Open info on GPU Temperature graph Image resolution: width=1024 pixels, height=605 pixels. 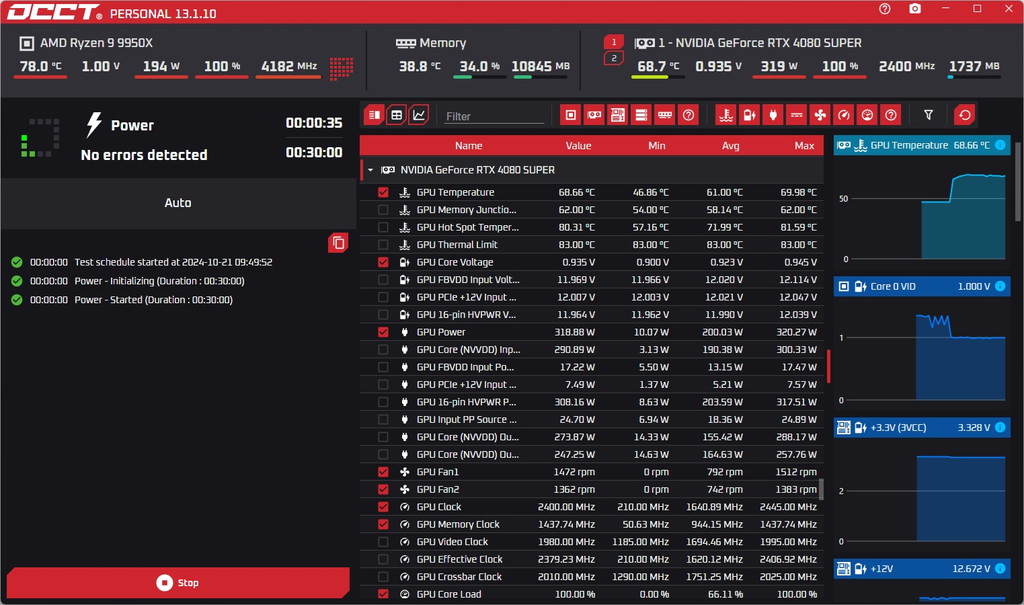pos(1000,145)
